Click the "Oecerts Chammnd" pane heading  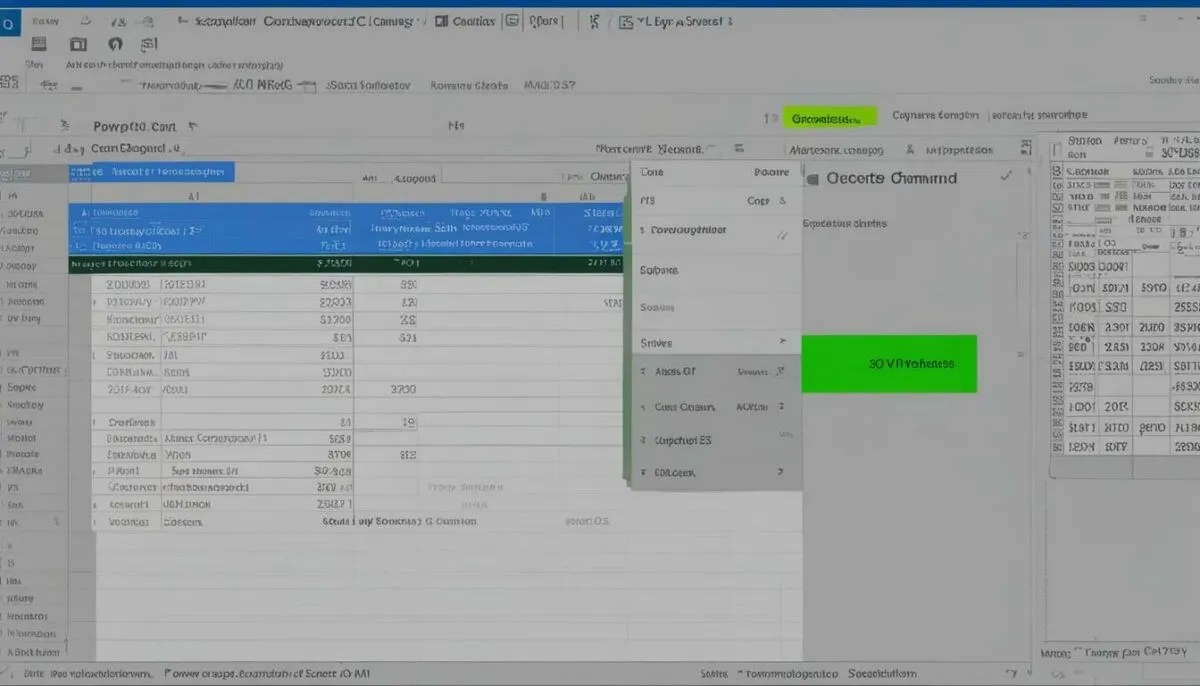tap(891, 179)
